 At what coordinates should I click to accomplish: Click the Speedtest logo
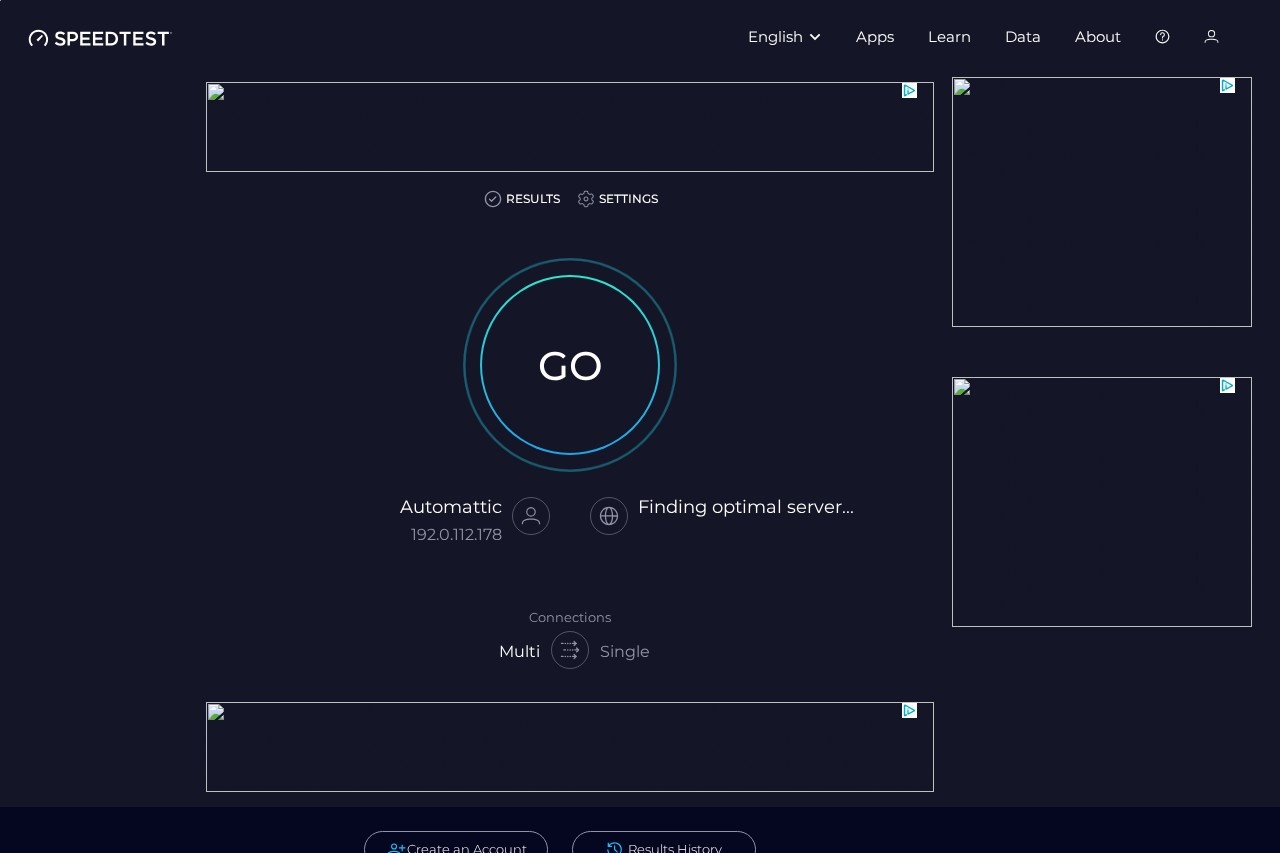[100, 38]
